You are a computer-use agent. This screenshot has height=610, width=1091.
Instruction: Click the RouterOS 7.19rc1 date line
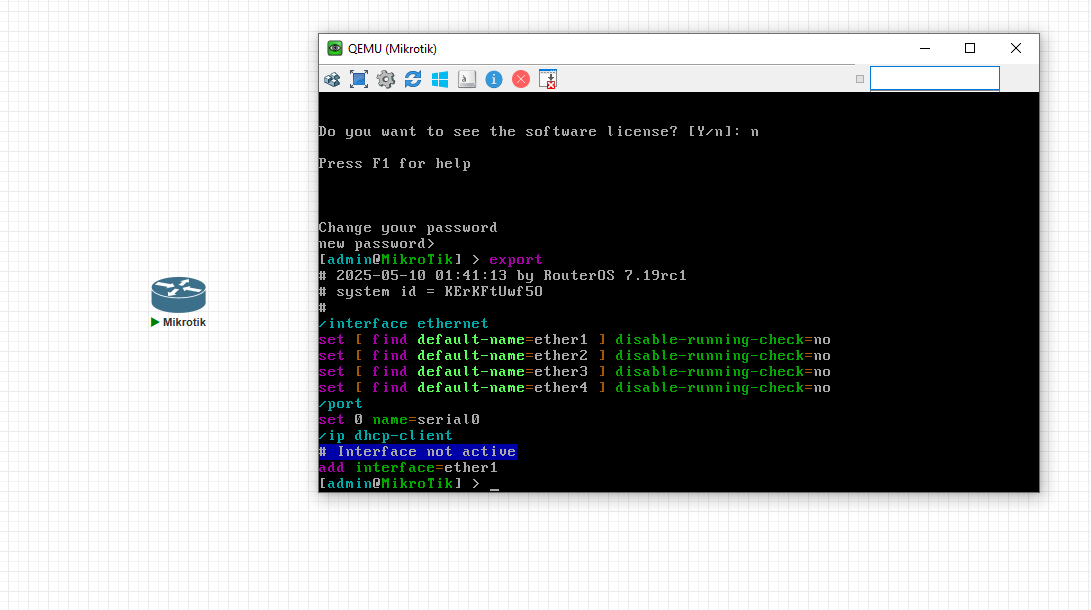click(502, 275)
